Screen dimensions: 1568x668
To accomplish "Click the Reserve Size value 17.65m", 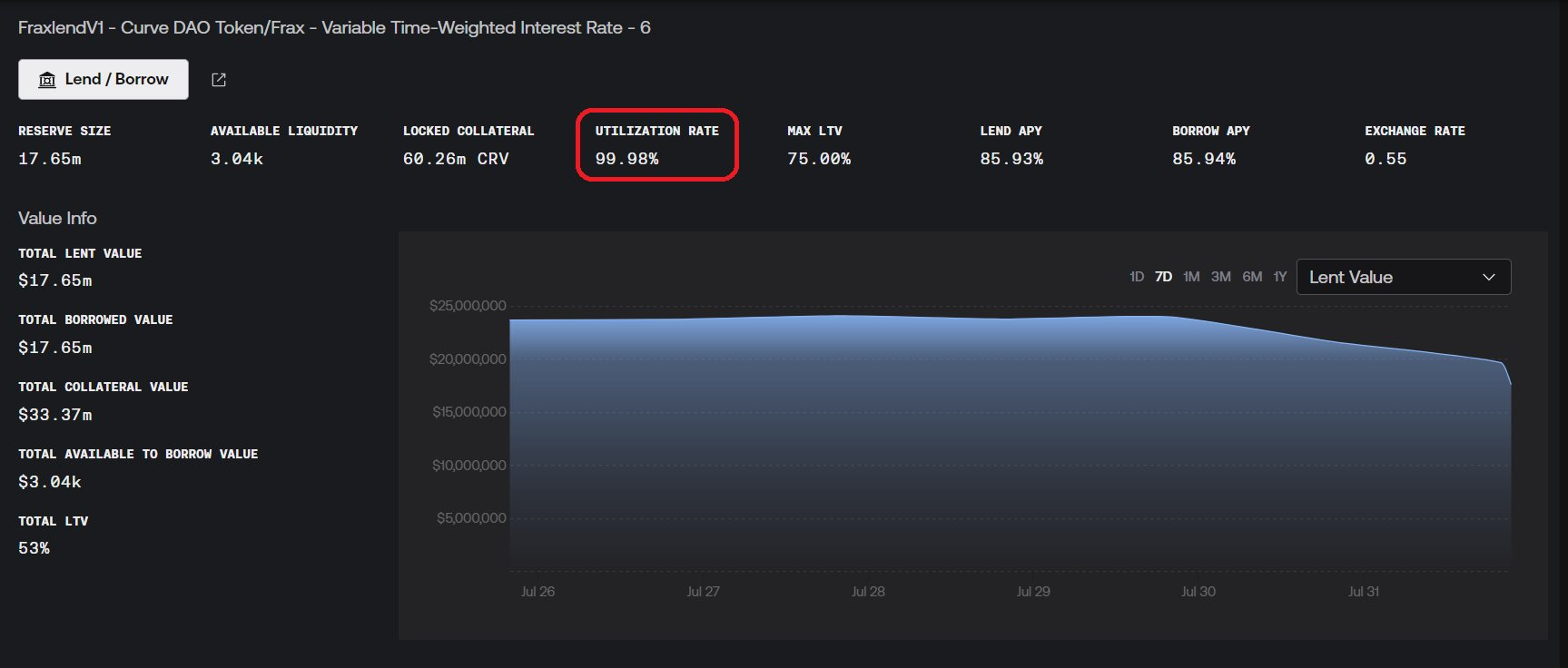I will tap(50, 159).
